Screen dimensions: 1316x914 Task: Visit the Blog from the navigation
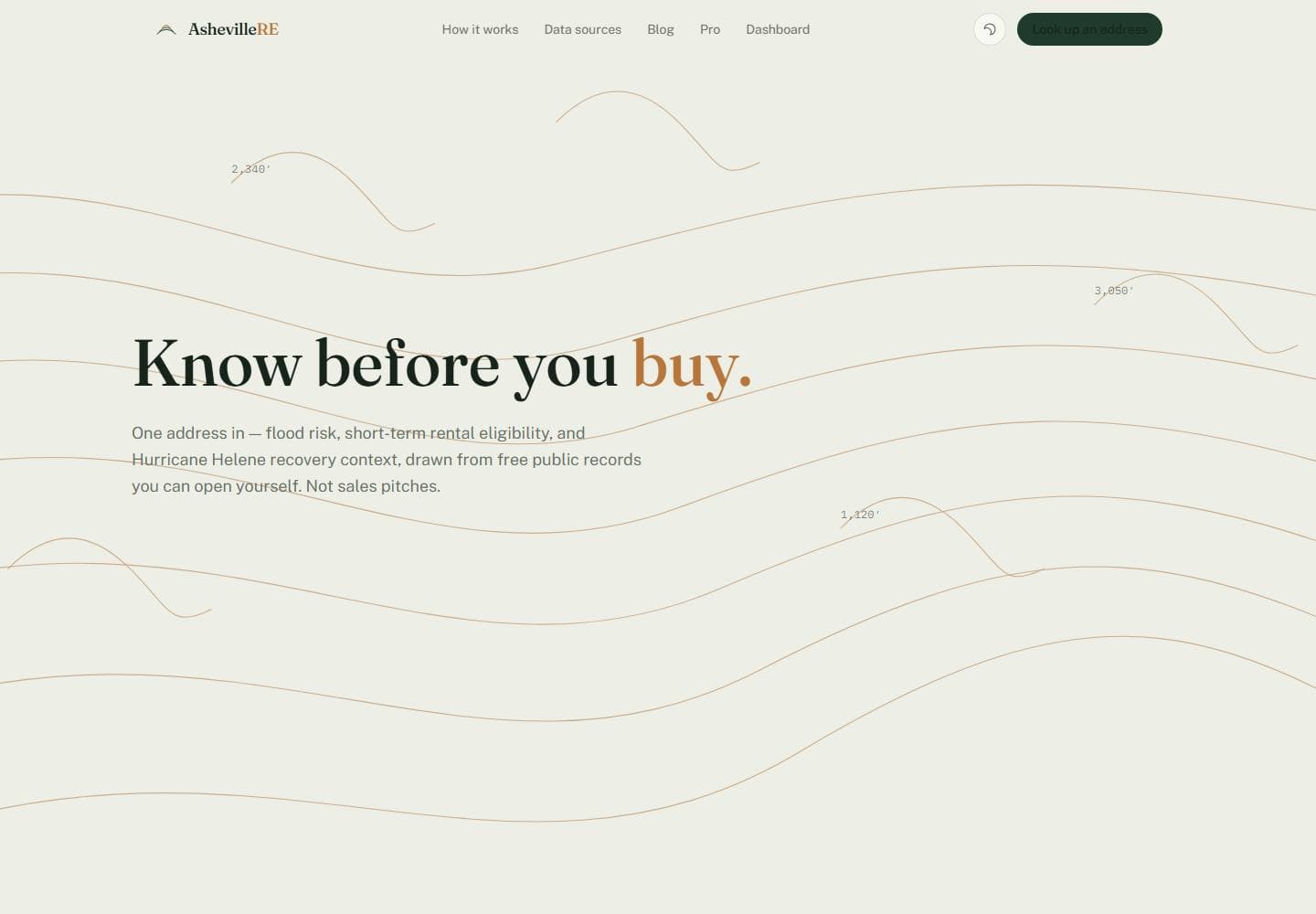point(661,29)
